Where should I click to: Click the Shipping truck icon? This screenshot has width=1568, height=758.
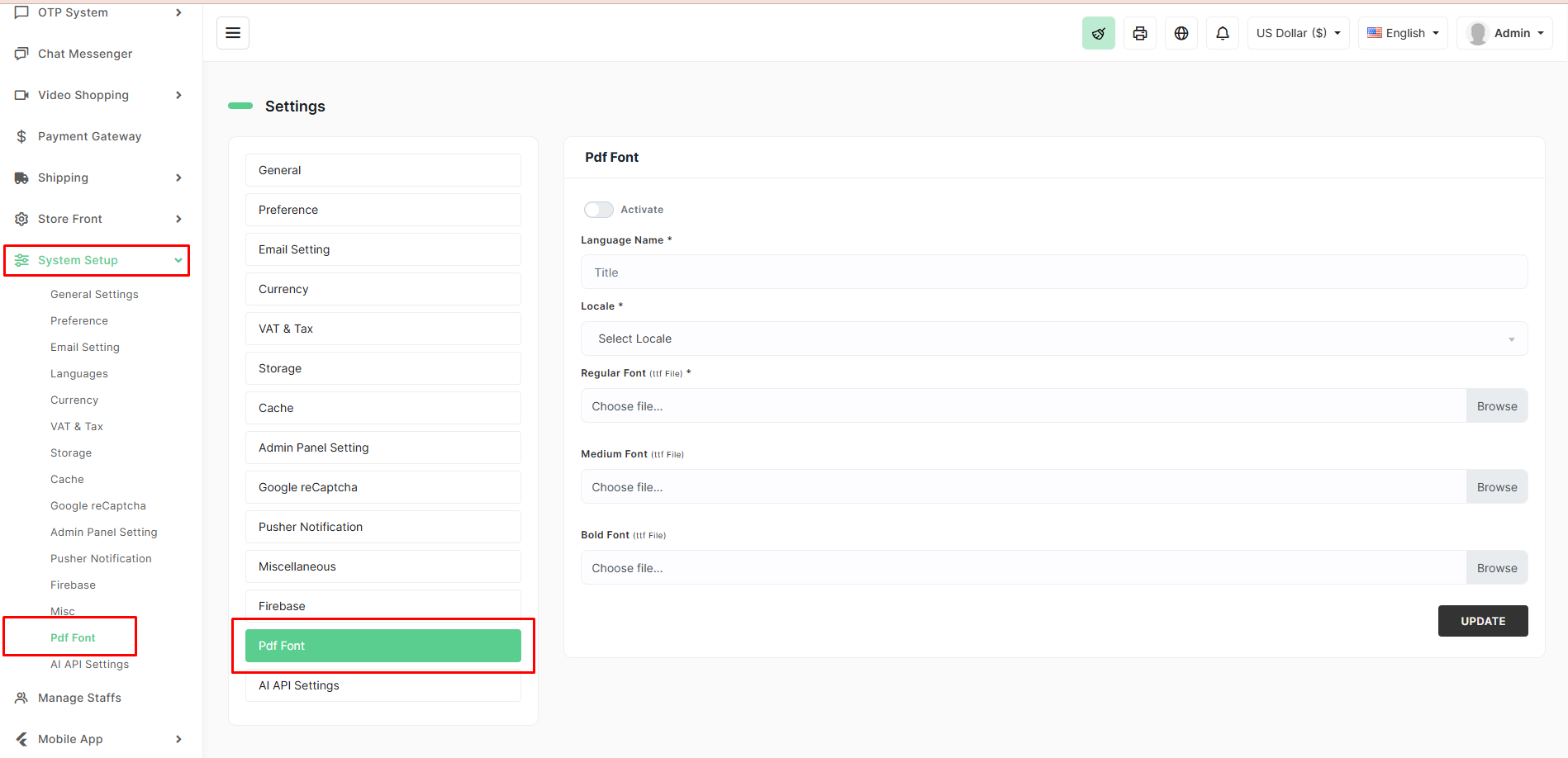(x=21, y=178)
